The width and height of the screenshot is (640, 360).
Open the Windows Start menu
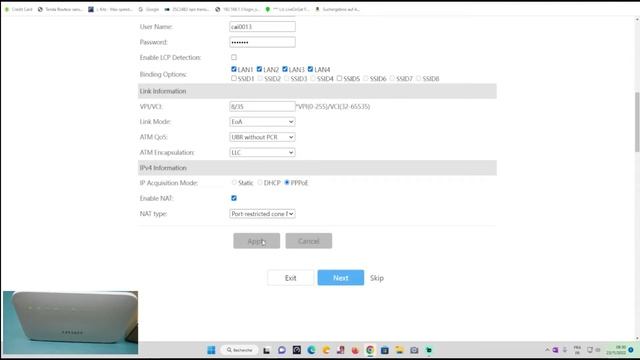tap(211, 350)
